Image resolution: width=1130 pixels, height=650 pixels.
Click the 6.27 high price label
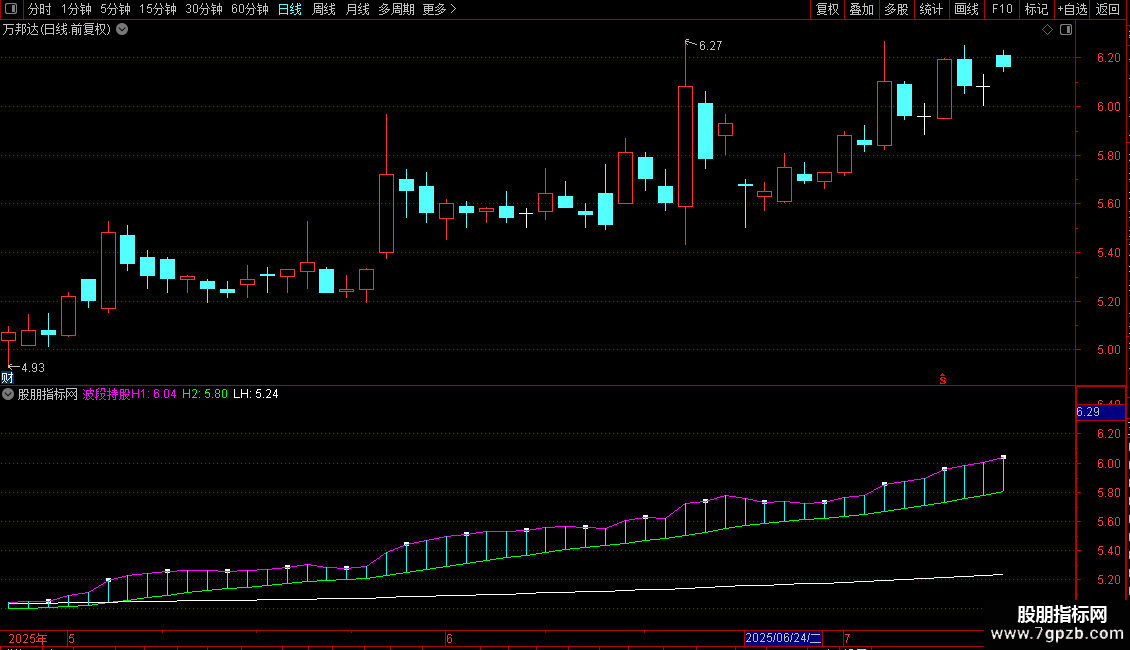click(711, 46)
